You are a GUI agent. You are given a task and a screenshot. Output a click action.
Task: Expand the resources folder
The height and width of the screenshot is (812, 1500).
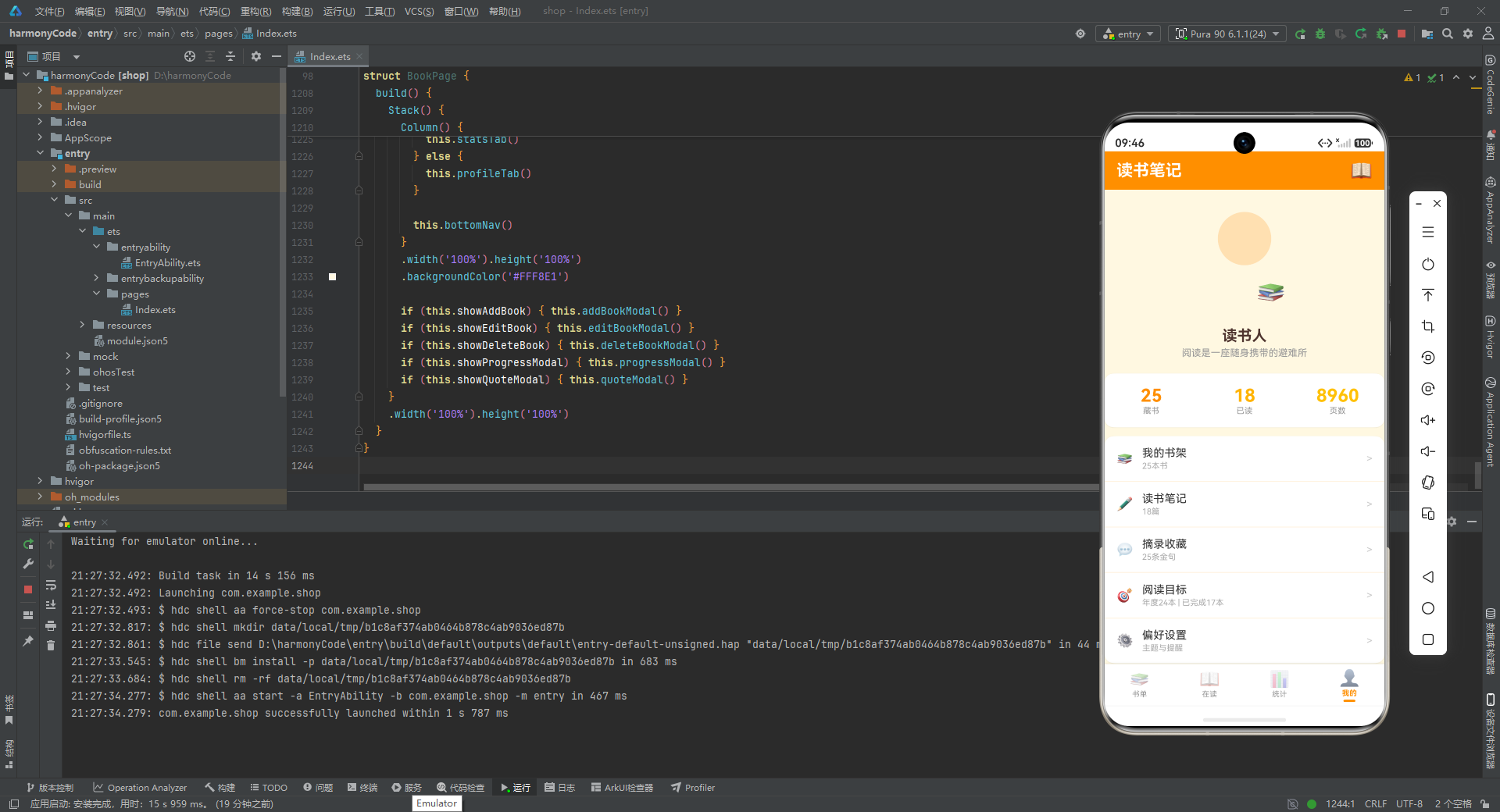pyautogui.click(x=82, y=325)
